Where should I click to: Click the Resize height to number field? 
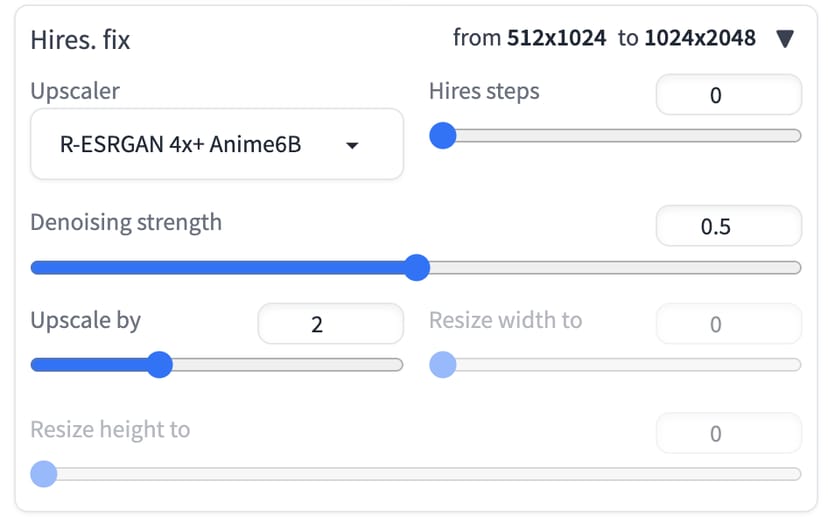[x=728, y=433]
